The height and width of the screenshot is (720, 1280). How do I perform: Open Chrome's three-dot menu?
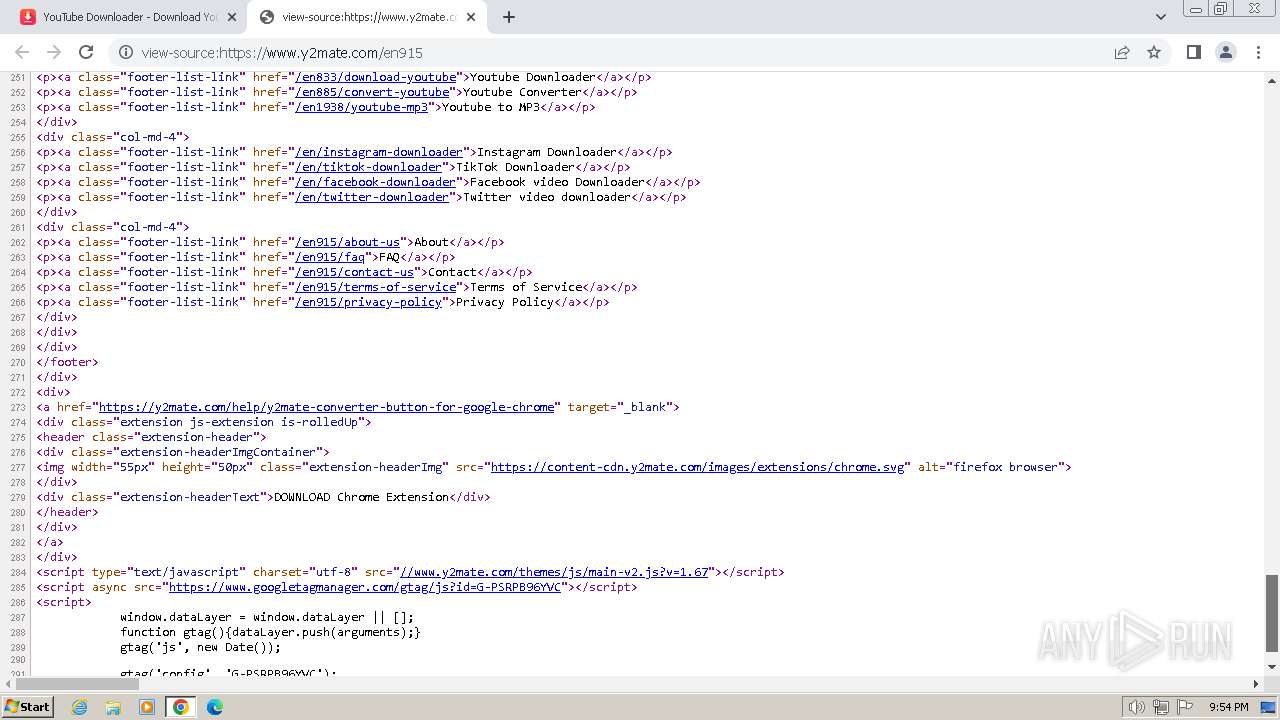pyautogui.click(x=1258, y=52)
